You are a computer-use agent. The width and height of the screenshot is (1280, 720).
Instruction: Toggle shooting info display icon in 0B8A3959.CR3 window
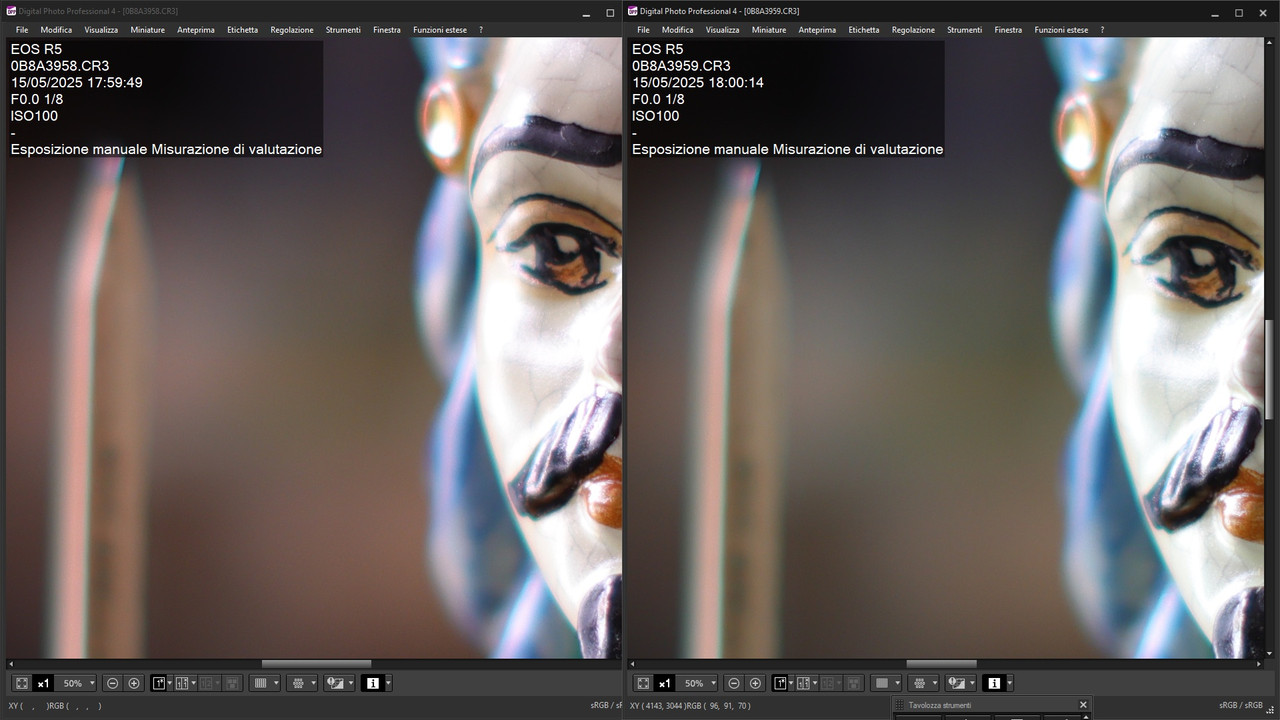coord(994,683)
